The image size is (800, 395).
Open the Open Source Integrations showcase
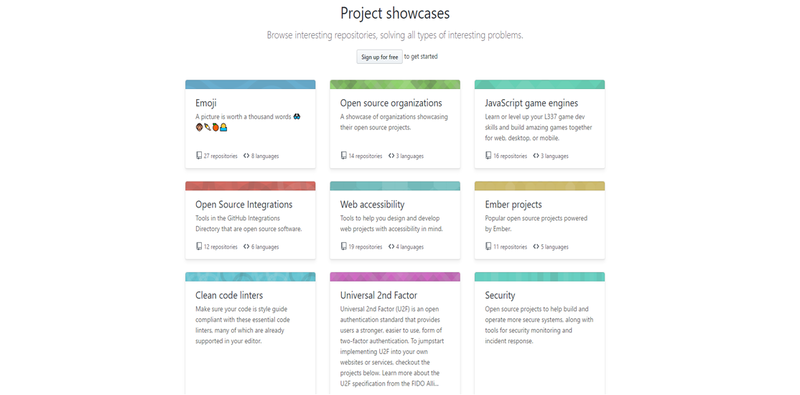click(244, 204)
